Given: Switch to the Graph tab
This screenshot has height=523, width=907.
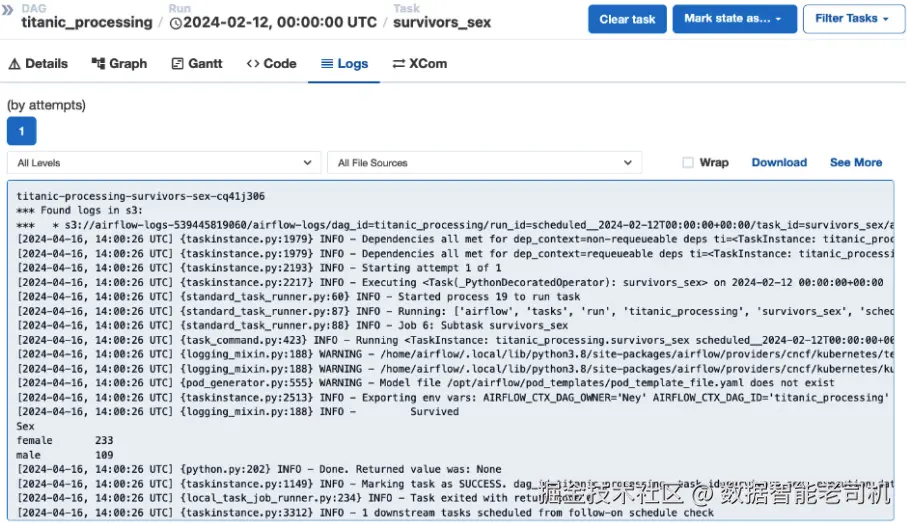Looking at the screenshot, I should 119,64.
